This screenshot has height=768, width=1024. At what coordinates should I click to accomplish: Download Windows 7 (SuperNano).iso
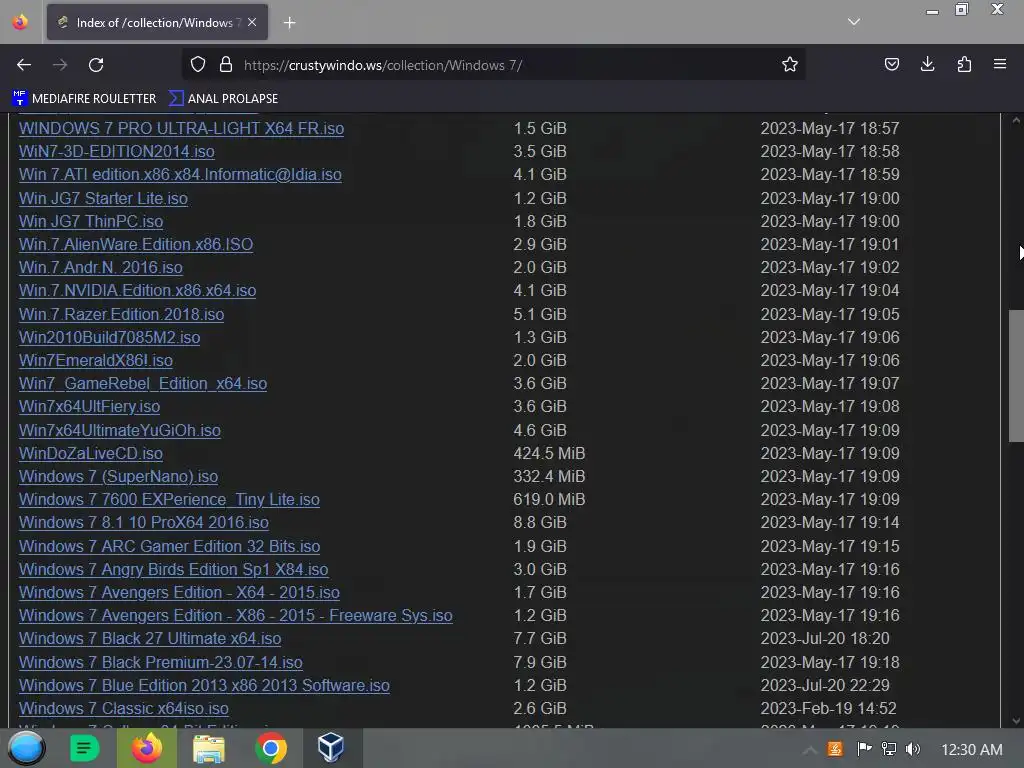118,476
